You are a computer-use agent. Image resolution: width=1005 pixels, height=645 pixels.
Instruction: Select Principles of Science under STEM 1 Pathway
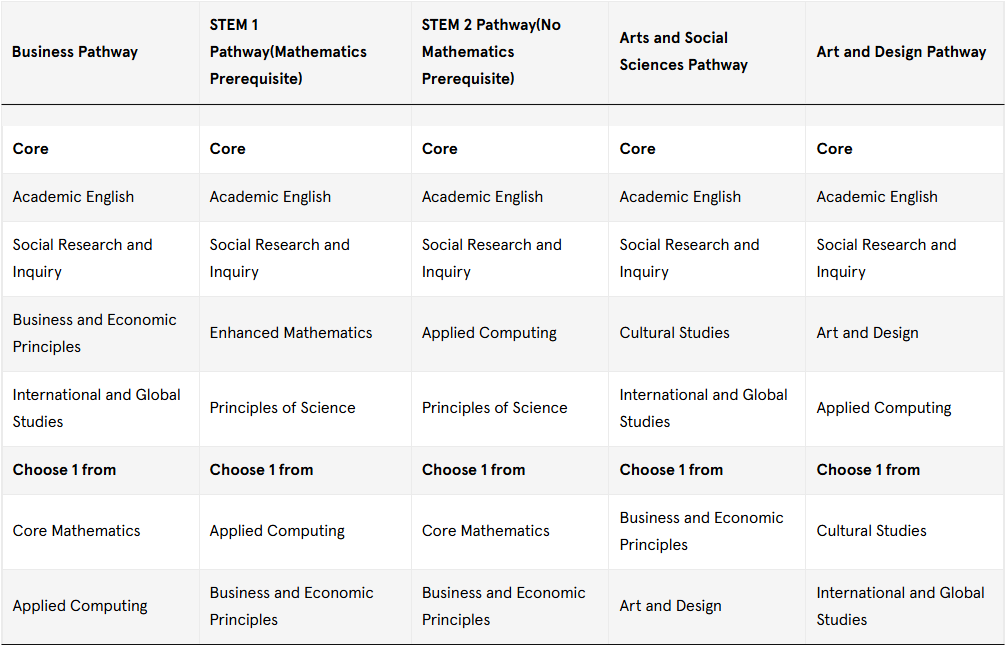pos(282,408)
